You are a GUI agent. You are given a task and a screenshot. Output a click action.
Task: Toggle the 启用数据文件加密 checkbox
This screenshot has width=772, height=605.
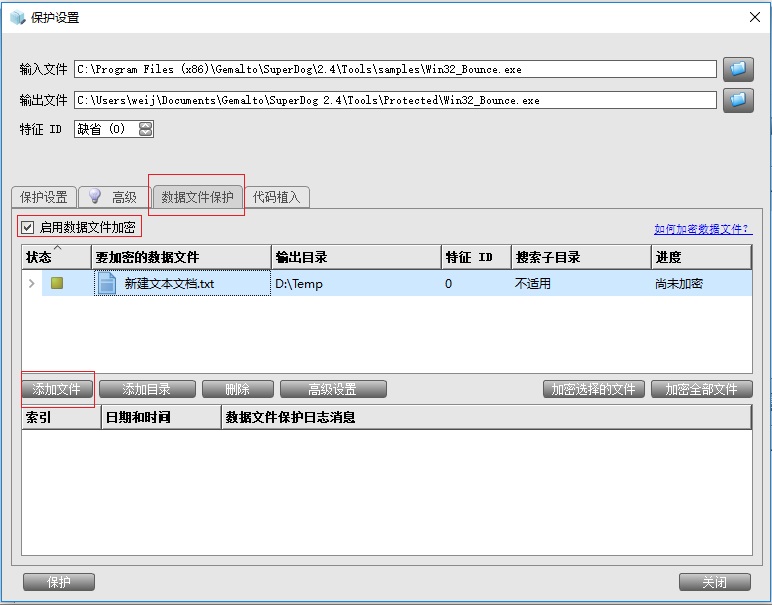coord(28,227)
